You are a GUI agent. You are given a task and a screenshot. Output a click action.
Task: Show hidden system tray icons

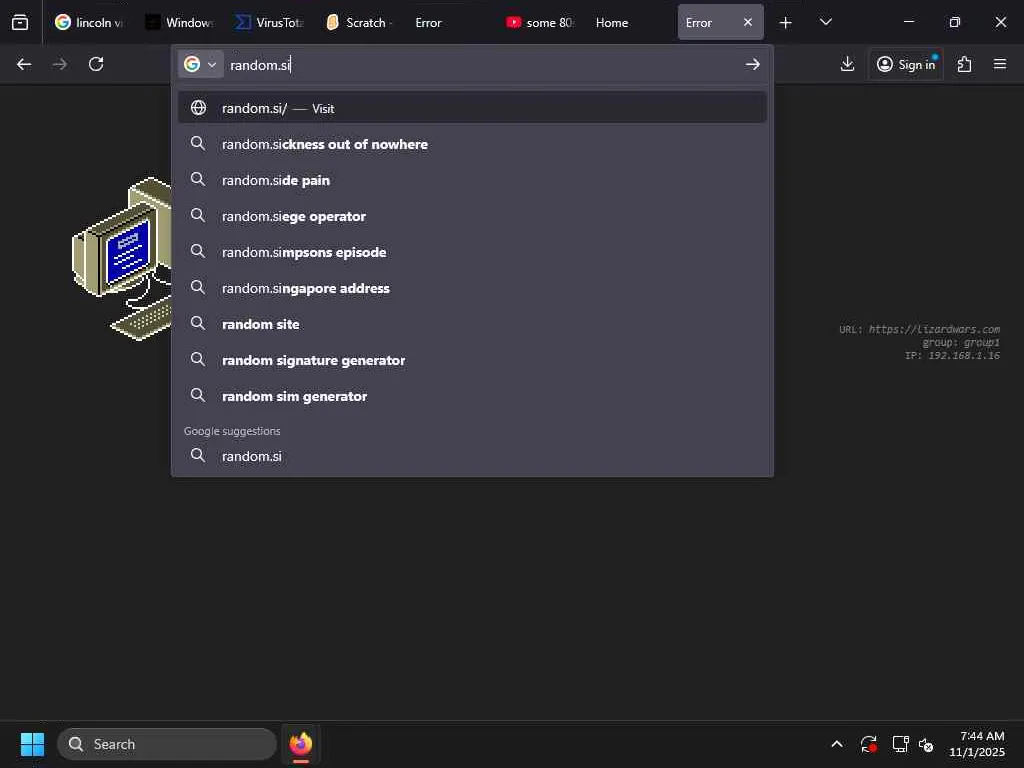tap(837, 744)
